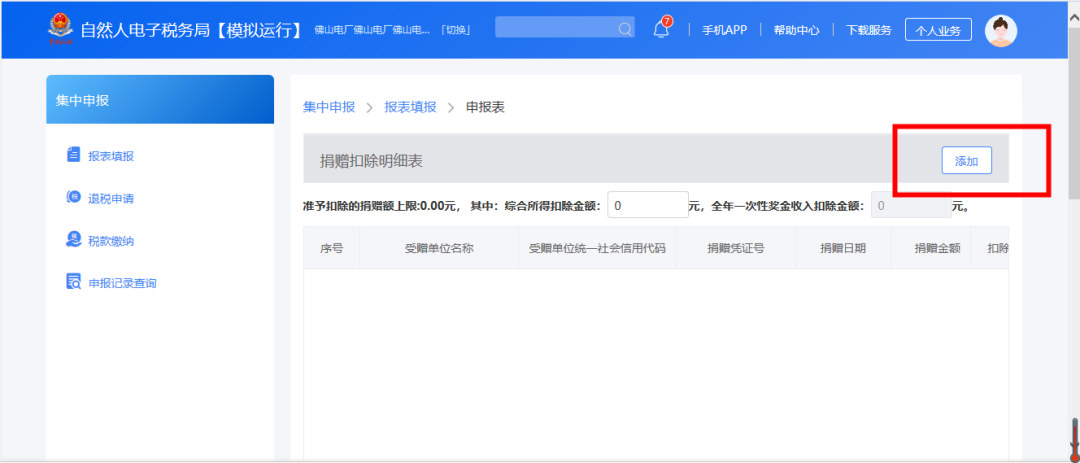Select 退税申请 in sidebar menu

pos(111,198)
